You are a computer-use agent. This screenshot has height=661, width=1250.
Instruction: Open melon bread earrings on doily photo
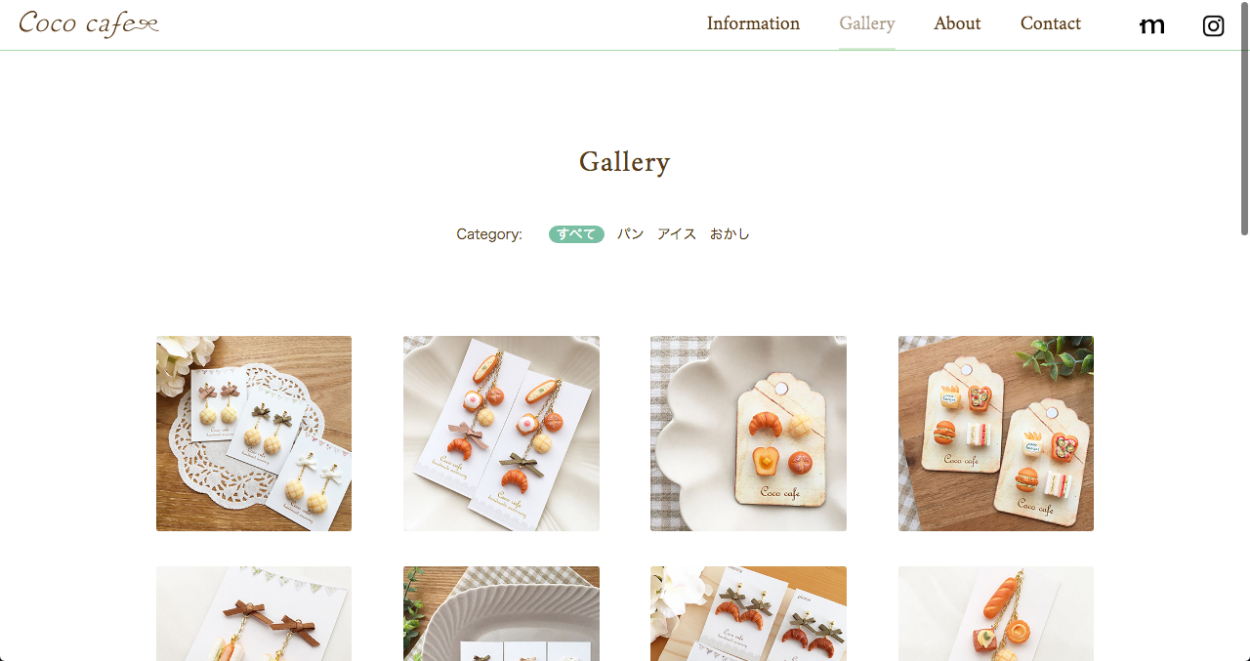coord(254,433)
